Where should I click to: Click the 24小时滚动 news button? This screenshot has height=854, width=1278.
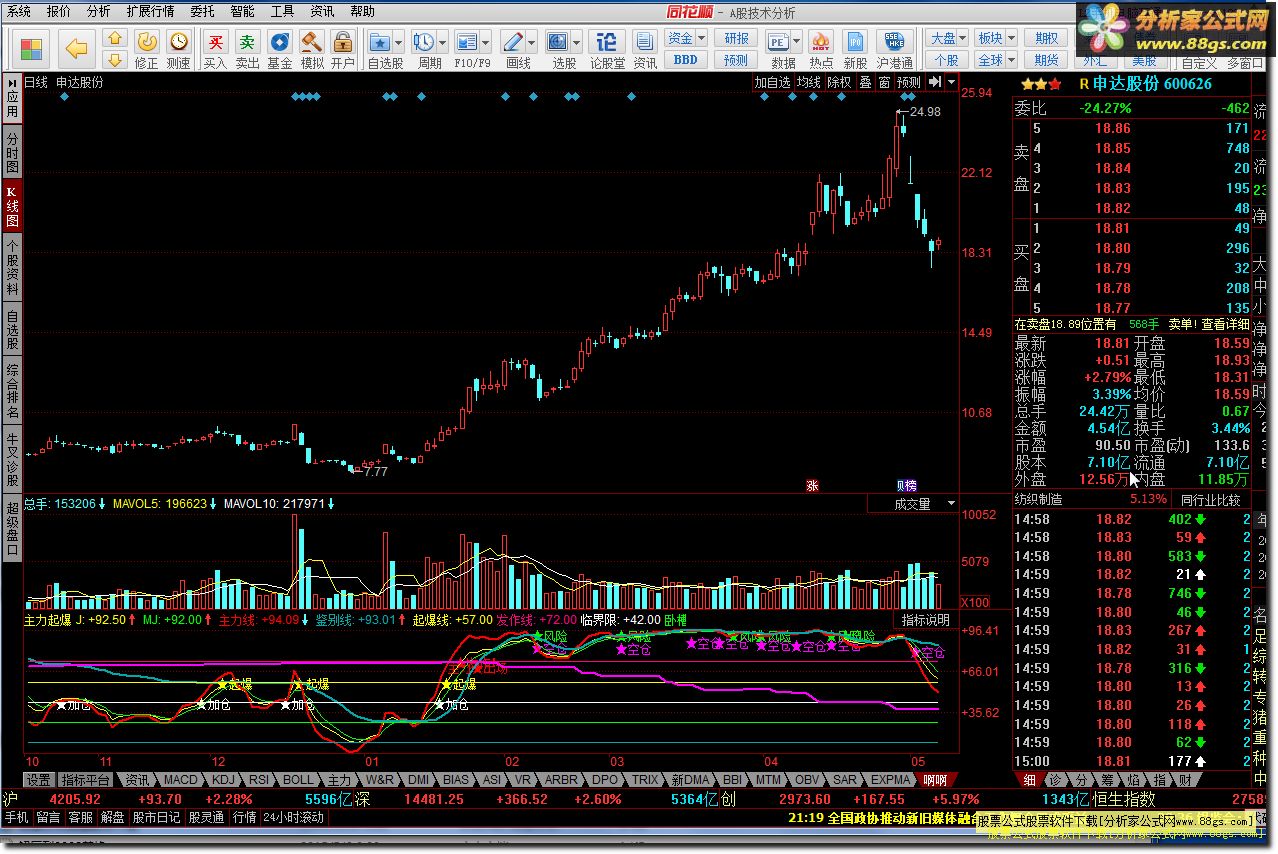294,817
